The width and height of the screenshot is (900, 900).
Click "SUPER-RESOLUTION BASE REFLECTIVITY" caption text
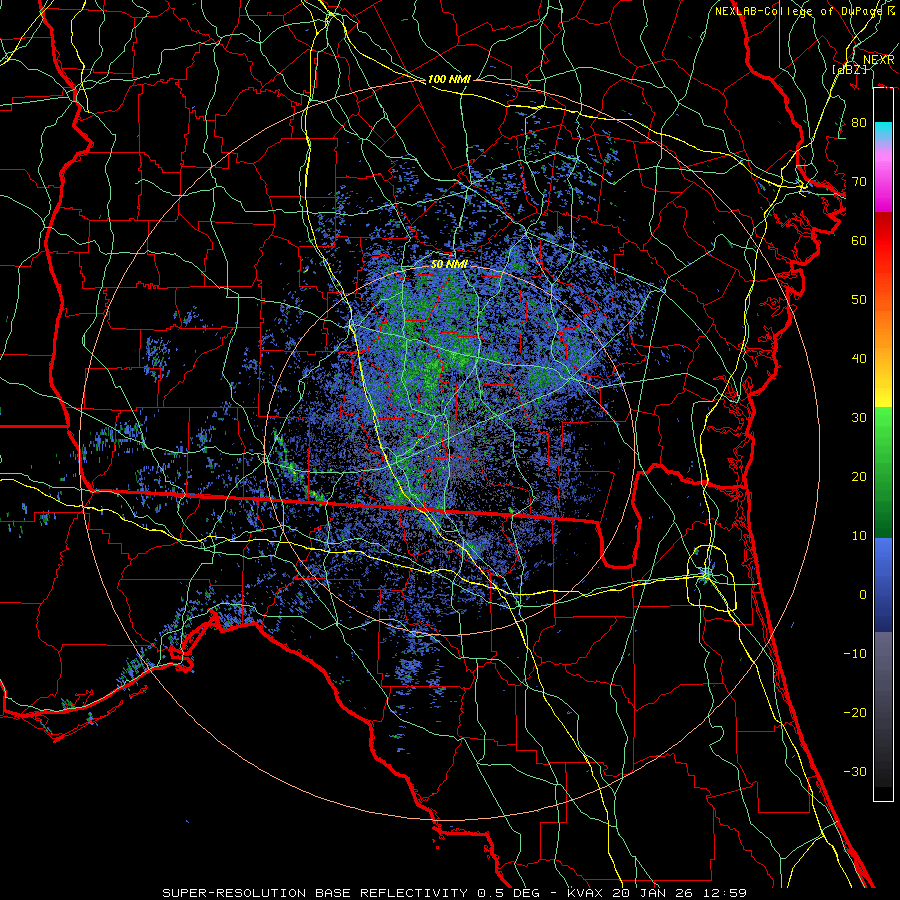click(315, 893)
